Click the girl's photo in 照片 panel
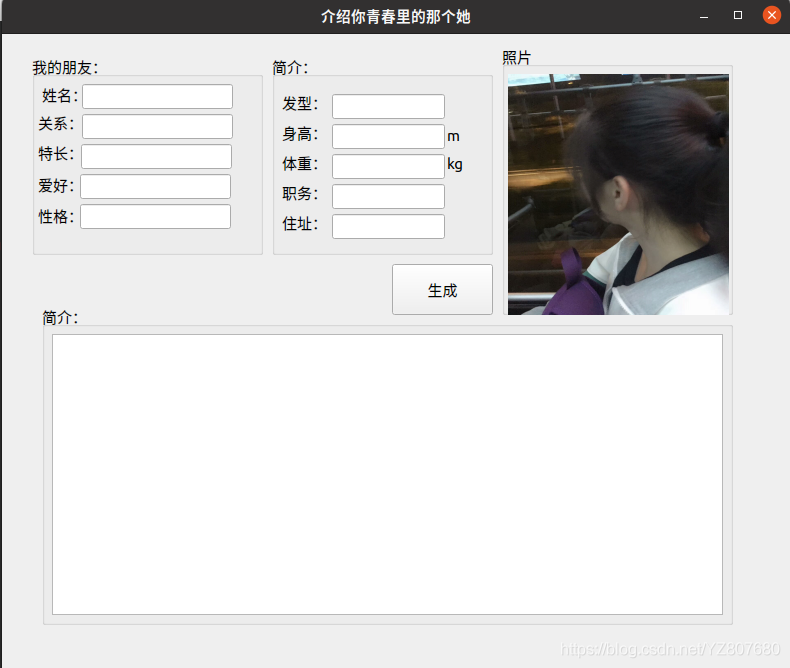Screen dimensions: 790x668 pyautogui.click(x=618, y=194)
